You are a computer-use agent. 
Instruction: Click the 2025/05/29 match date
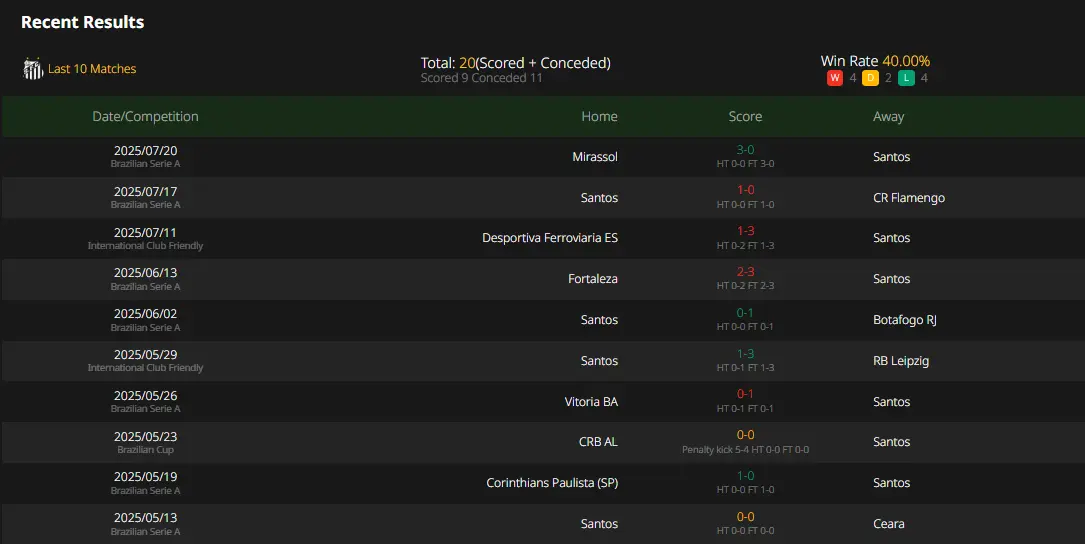[x=145, y=354]
